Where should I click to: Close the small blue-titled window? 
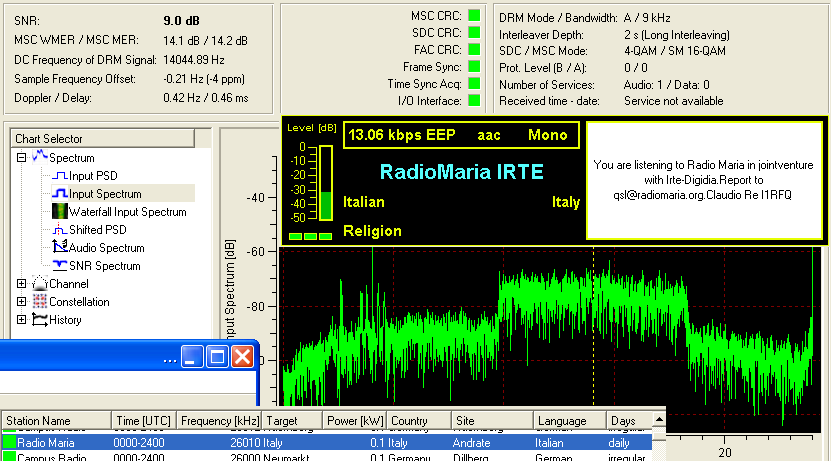pyautogui.click(x=243, y=357)
